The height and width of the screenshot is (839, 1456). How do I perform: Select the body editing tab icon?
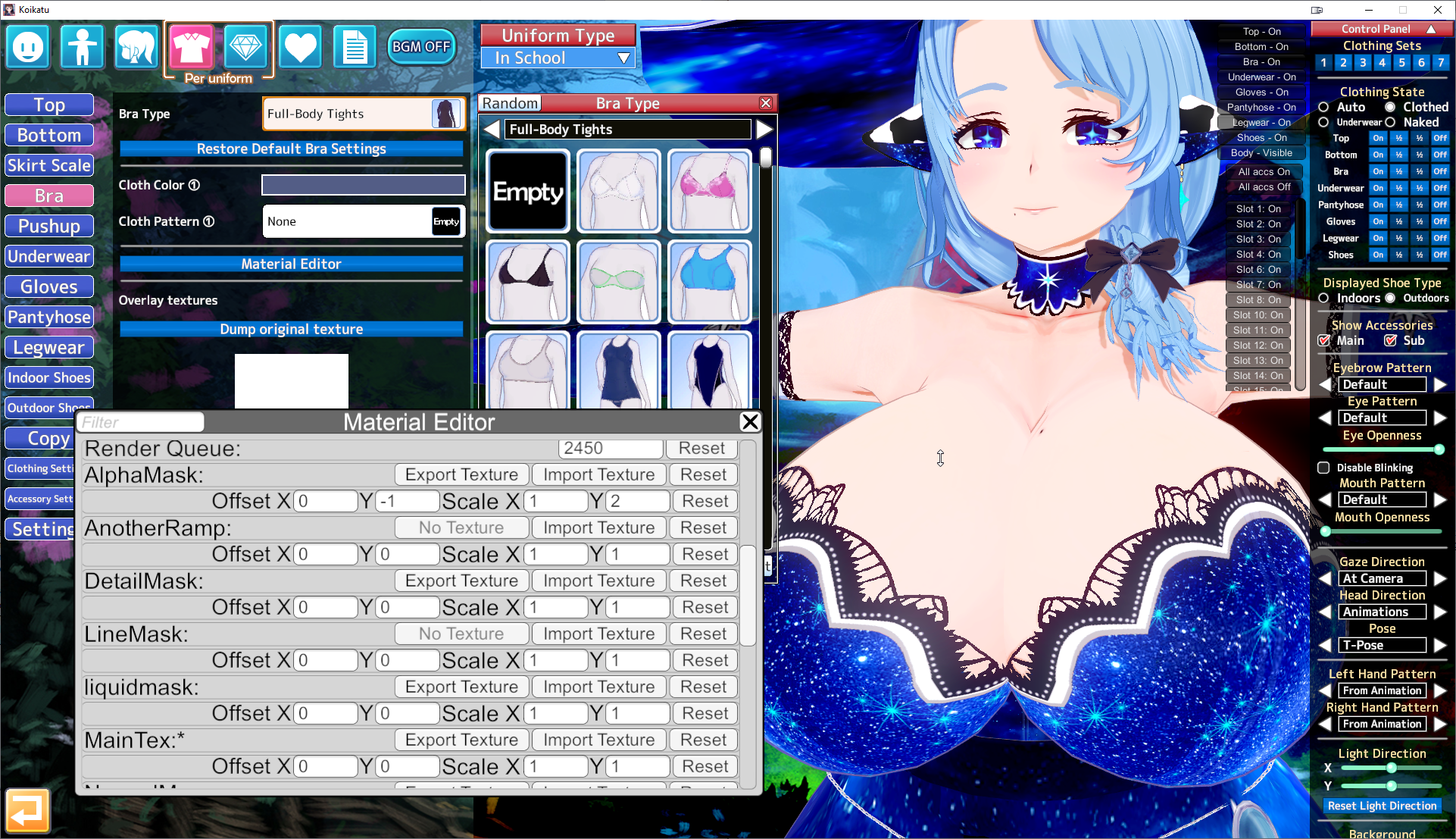click(x=82, y=47)
